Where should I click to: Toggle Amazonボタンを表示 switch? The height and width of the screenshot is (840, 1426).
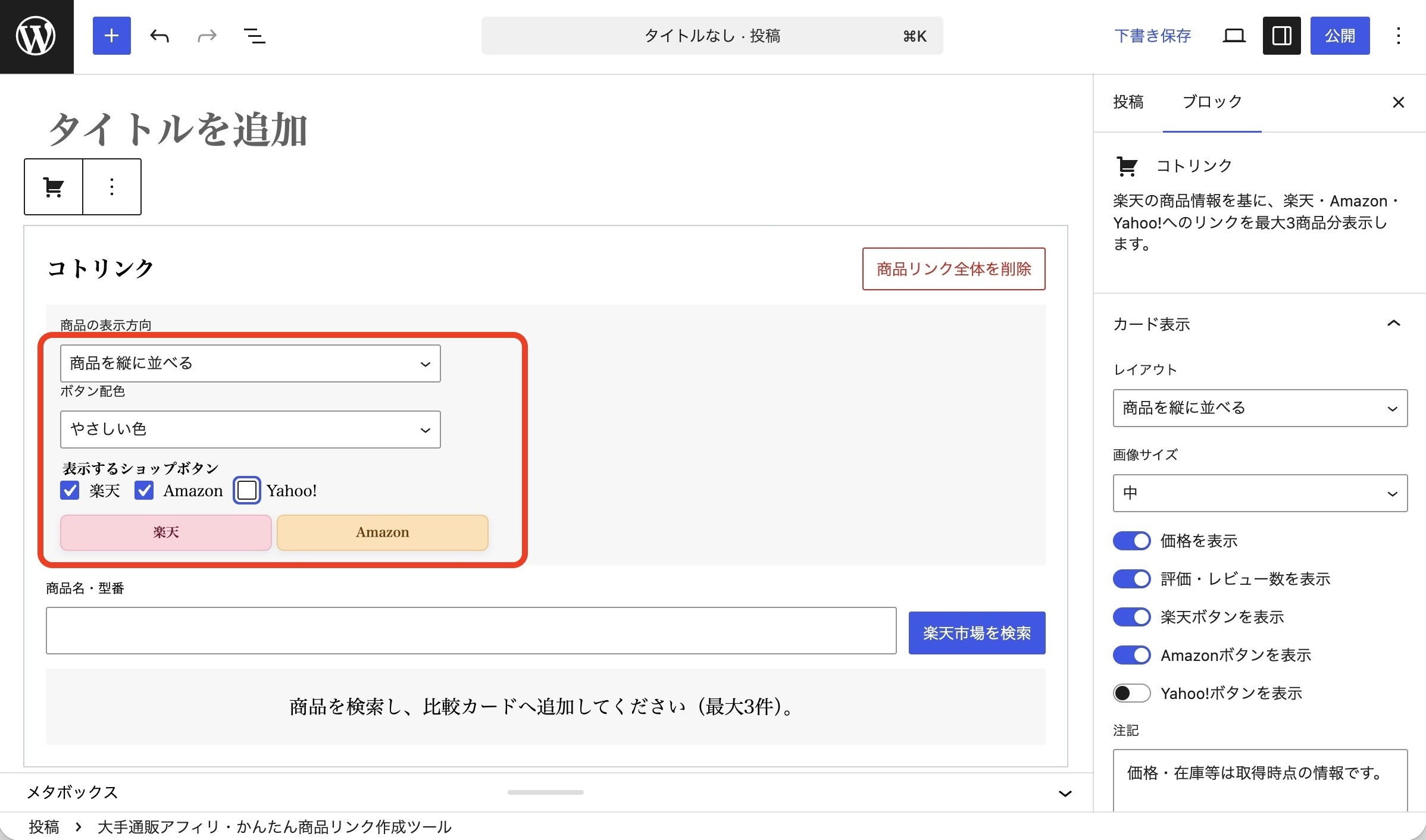pyautogui.click(x=1132, y=655)
